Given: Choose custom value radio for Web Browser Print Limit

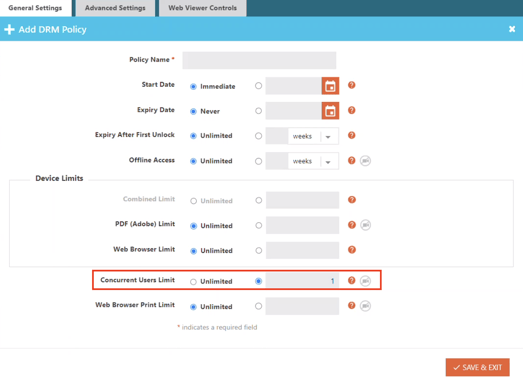Looking at the screenshot, I should click(258, 306).
